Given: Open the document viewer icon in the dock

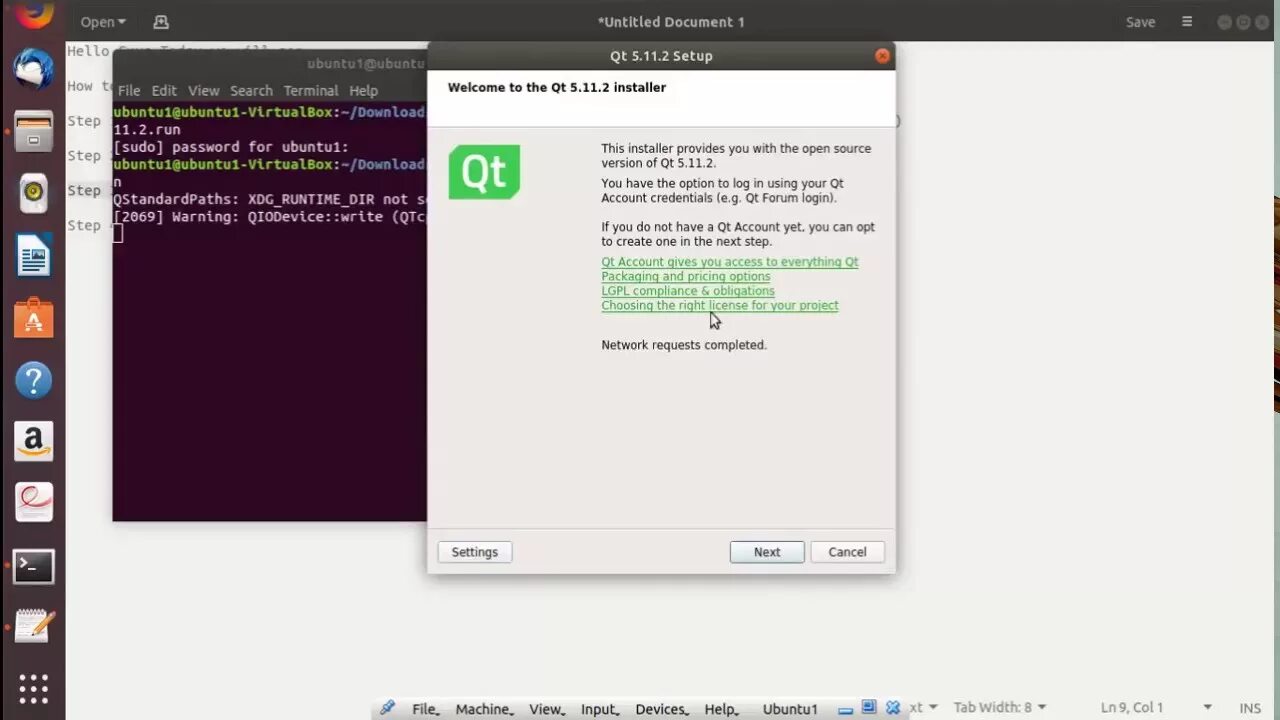Looking at the screenshot, I should 33,503.
